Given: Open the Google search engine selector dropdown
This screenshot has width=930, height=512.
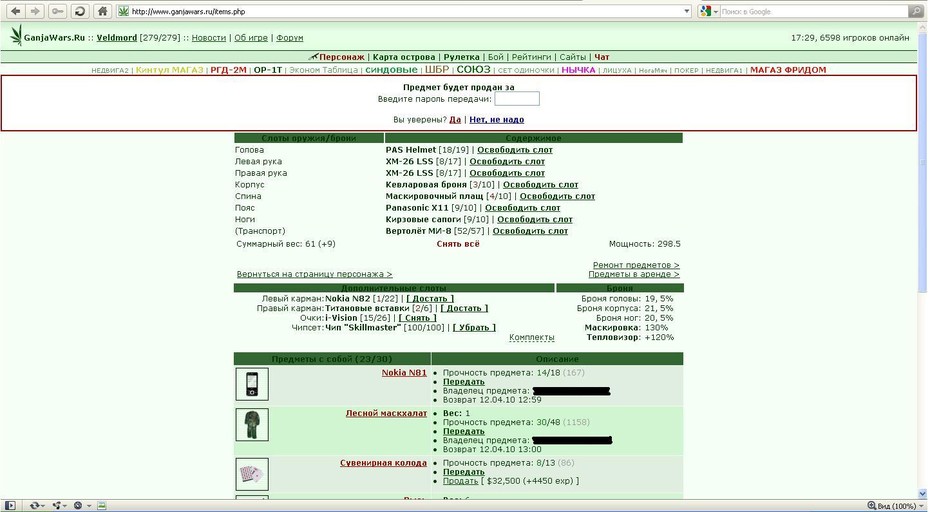Looking at the screenshot, I should pos(709,11).
